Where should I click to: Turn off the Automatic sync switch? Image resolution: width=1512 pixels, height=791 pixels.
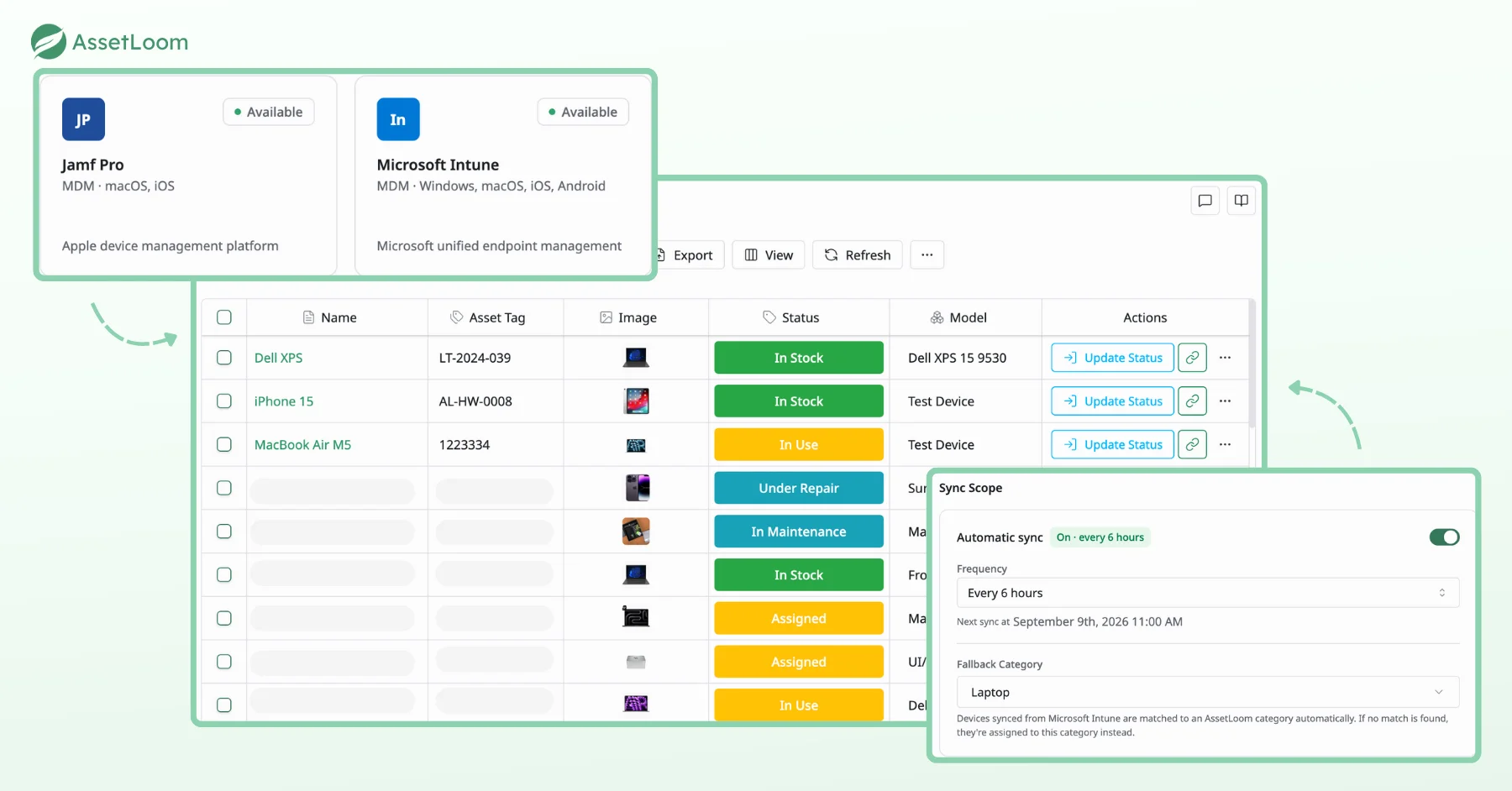tap(1445, 537)
